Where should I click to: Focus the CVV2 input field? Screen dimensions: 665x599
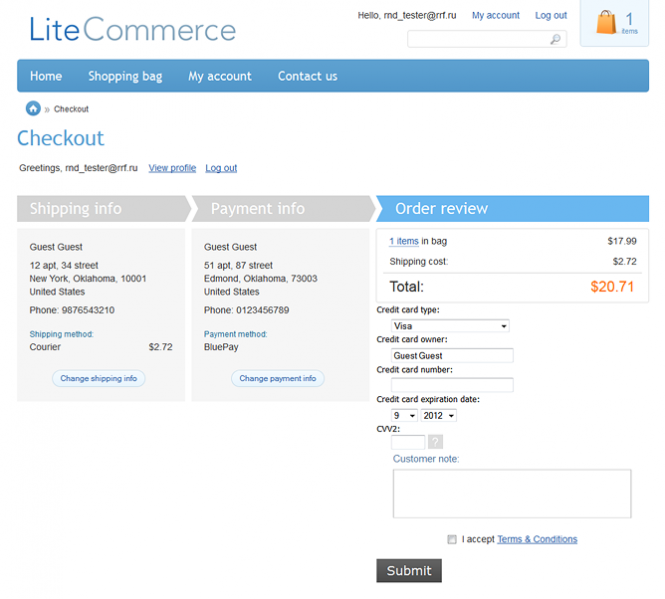pos(408,442)
